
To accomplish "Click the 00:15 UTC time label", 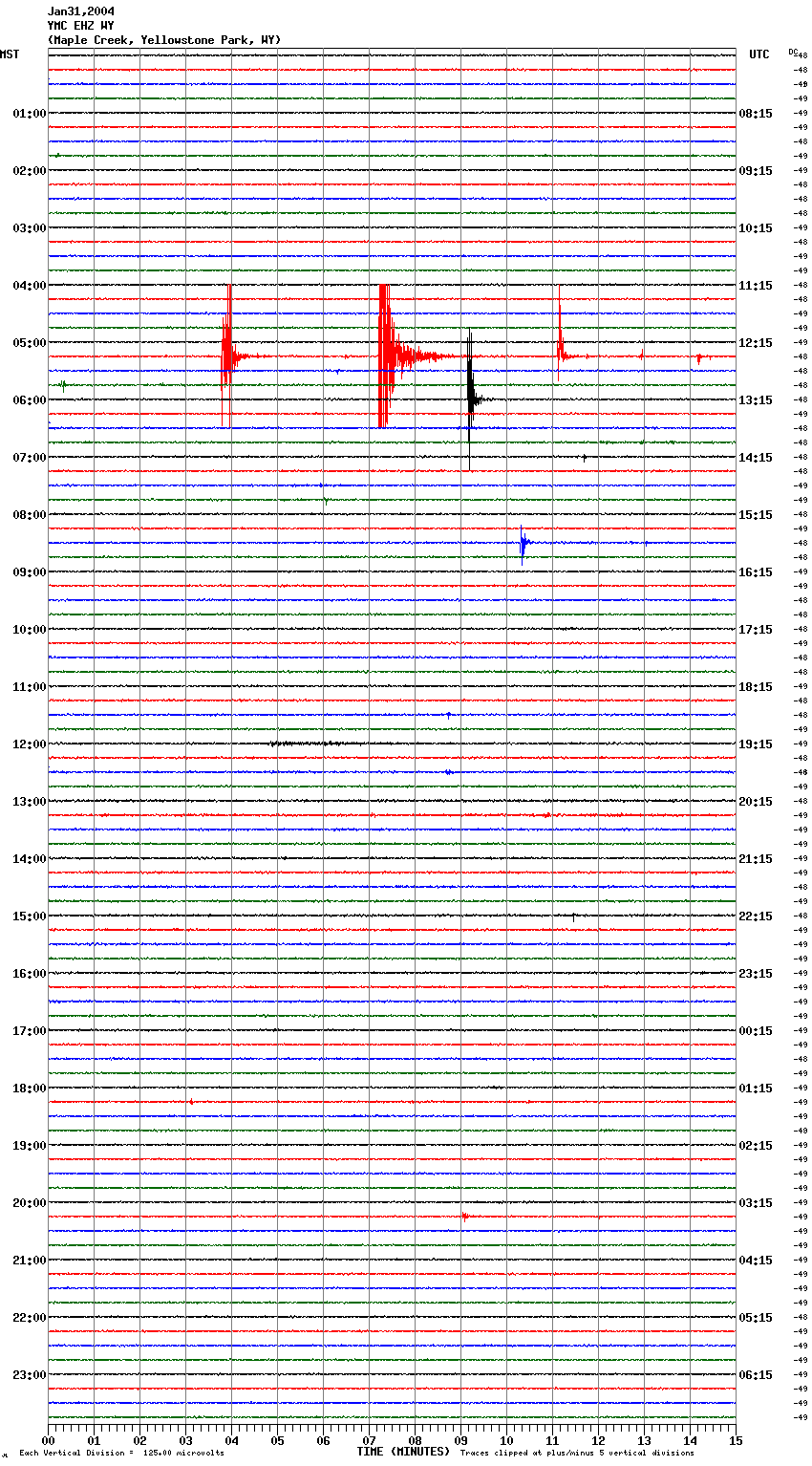I will point(756,1031).
